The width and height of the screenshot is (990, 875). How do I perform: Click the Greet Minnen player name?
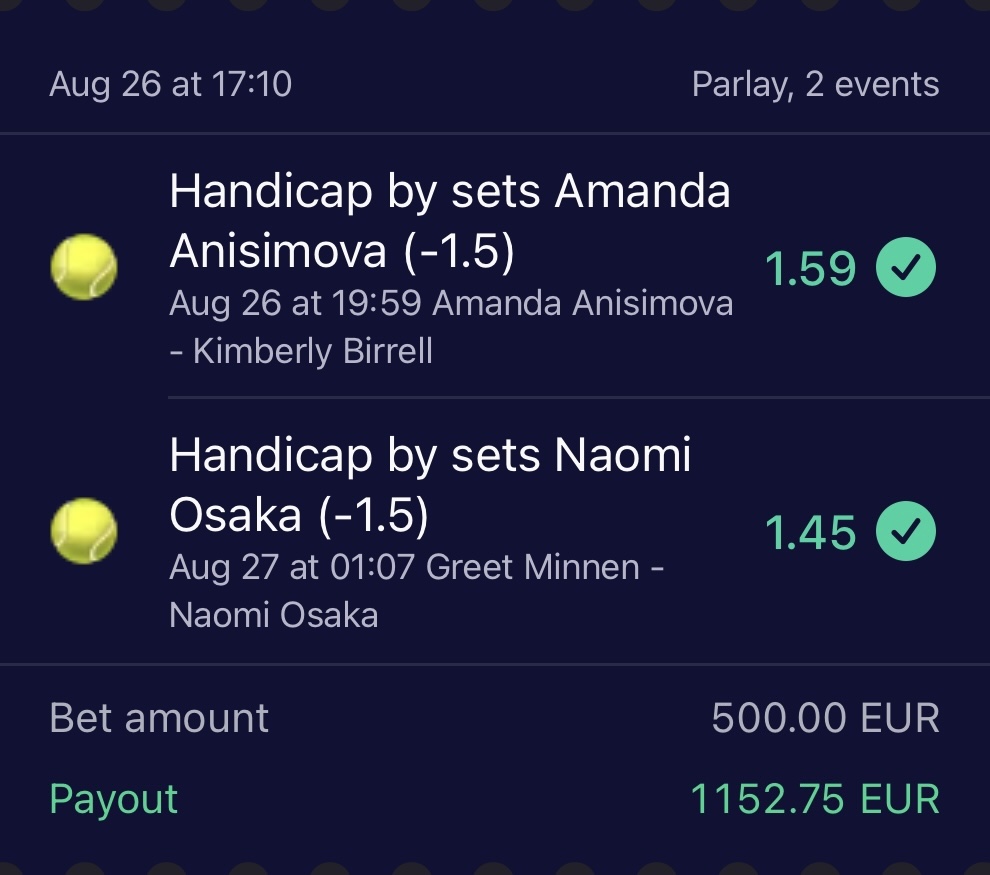click(532, 567)
